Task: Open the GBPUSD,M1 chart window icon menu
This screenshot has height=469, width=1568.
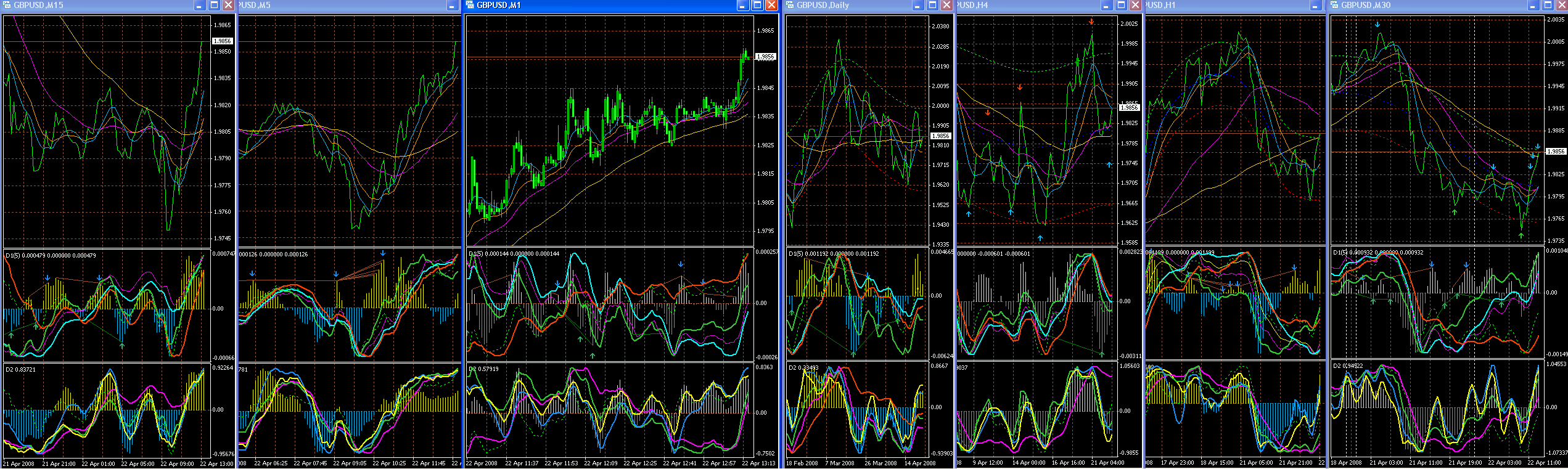Action: [470, 5]
